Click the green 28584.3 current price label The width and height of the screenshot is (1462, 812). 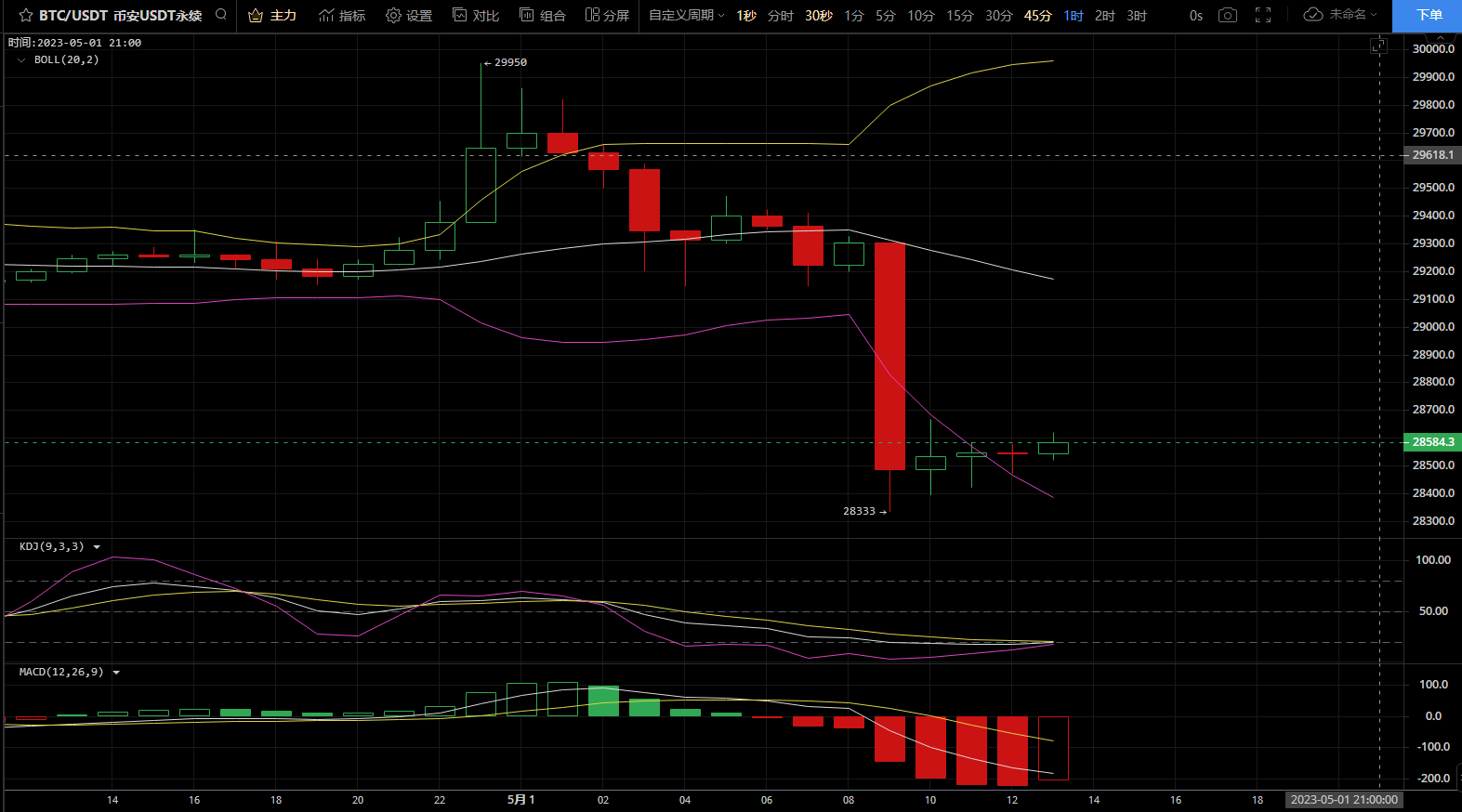[1432, 442]
